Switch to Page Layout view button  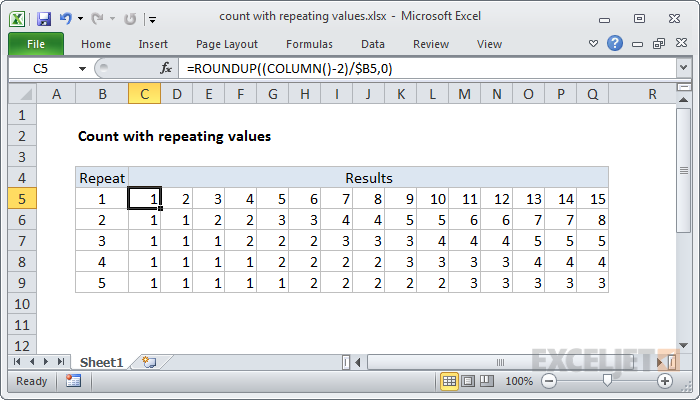coord(468,381)
